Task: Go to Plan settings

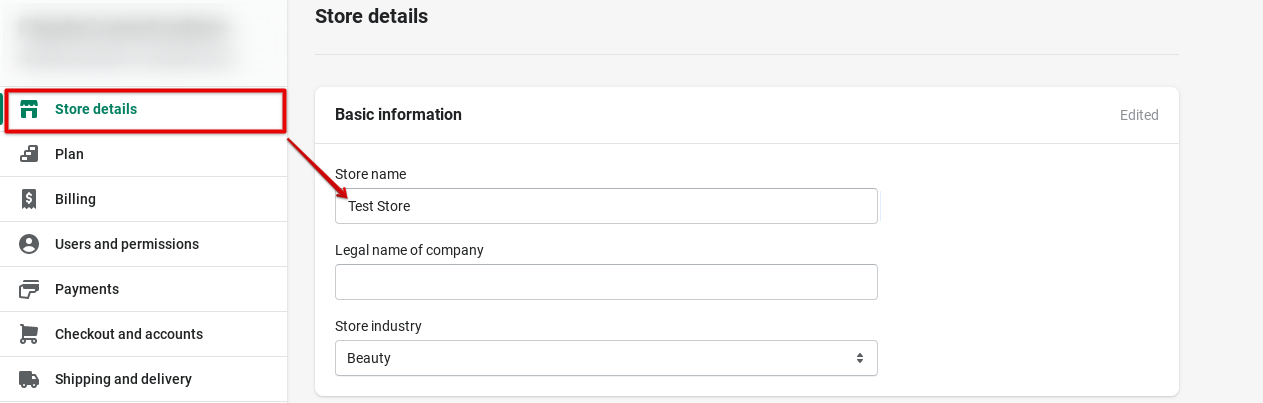Action: click(69, 154)
